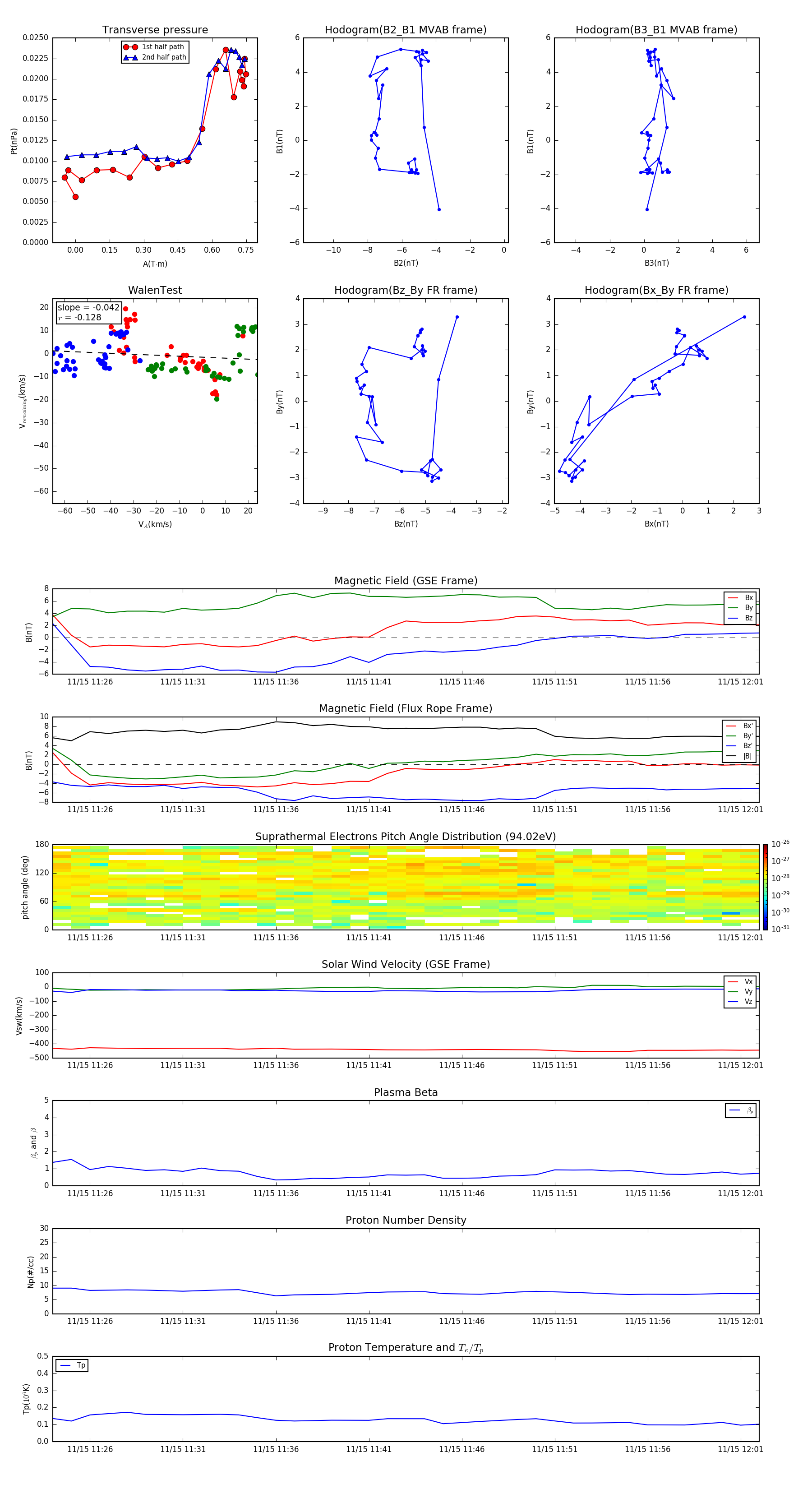The width and height of the screenshot is (812, 1489).
Task: Click the Proton Temperature plot title
Action: pos(406,1348)
